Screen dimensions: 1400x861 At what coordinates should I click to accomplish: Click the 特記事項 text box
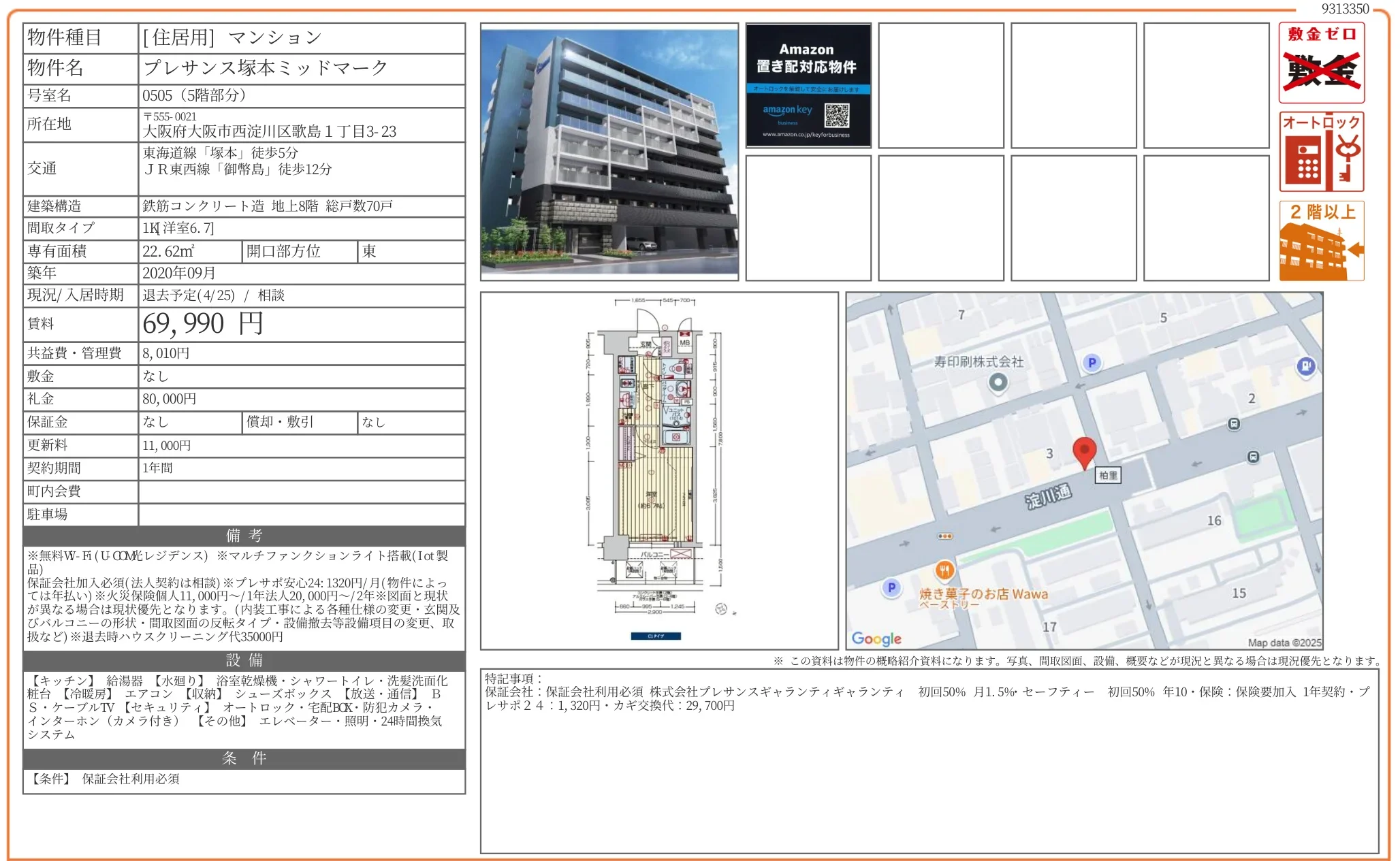pos(929,761)
